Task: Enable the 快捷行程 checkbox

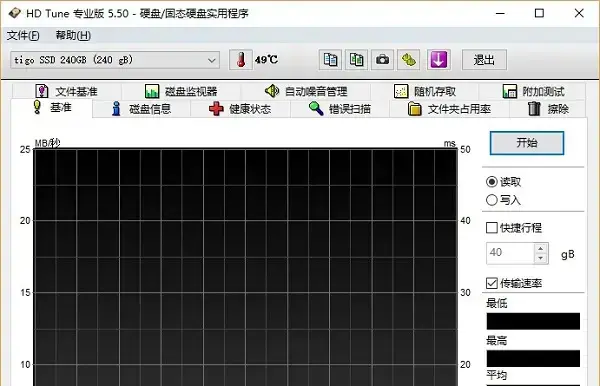Action: click(x=492, y=228)
